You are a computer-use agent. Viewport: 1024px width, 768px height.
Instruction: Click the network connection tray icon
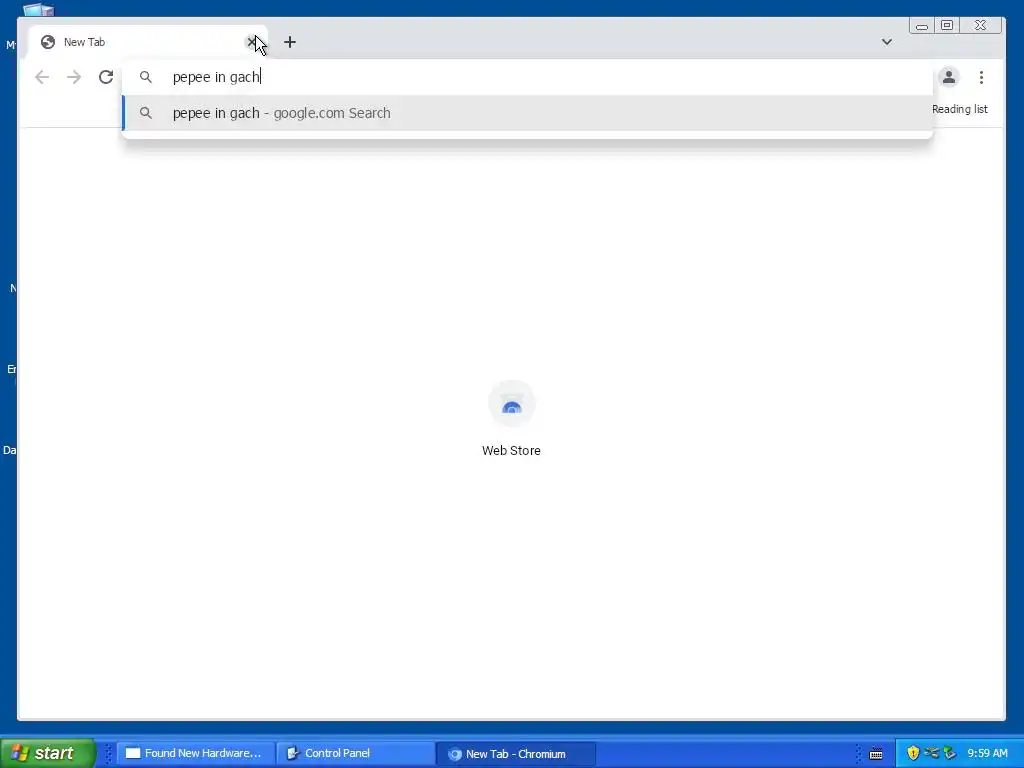click(x=931, y=753)
